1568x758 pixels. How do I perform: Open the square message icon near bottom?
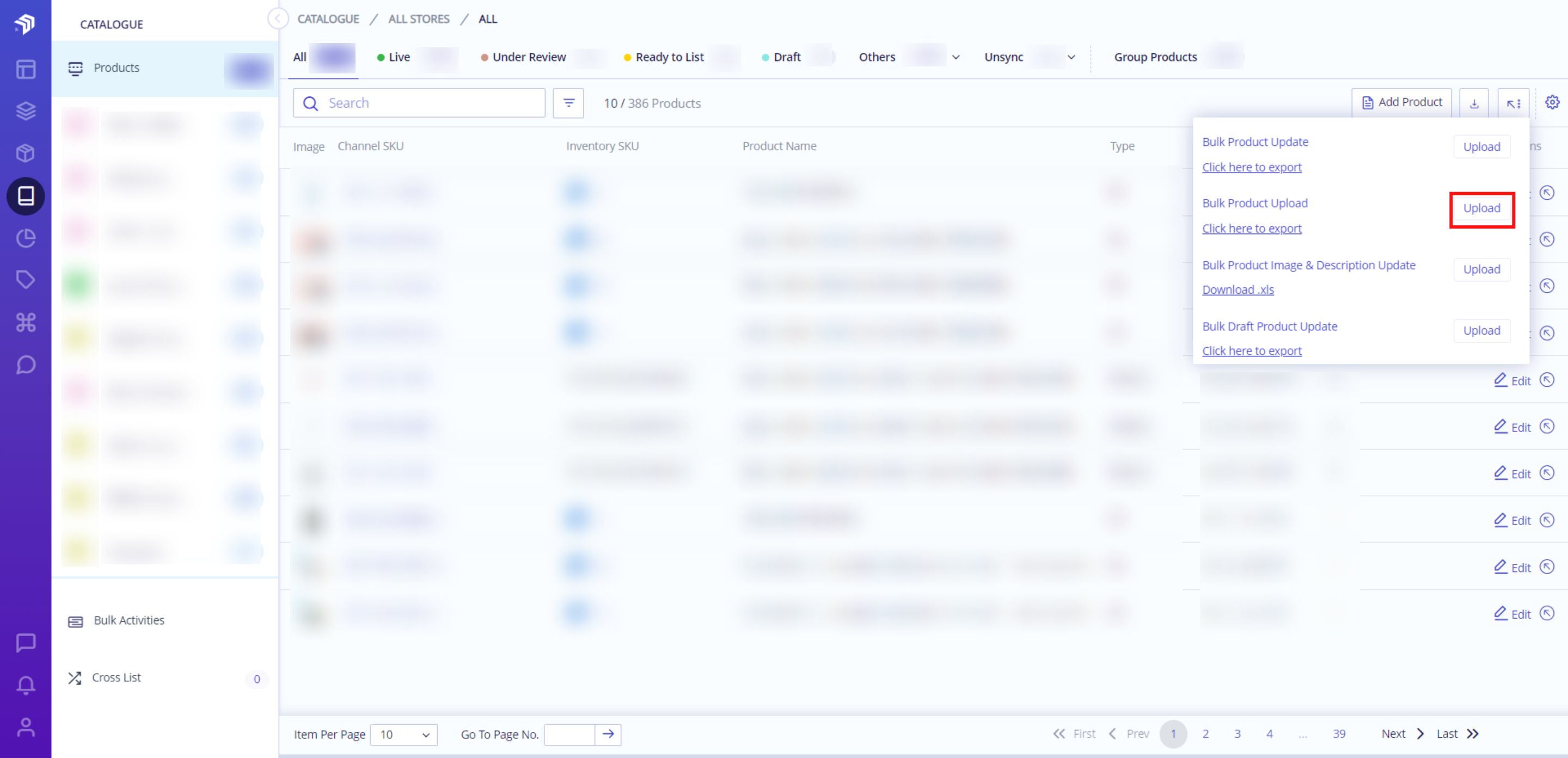(26, 643)
